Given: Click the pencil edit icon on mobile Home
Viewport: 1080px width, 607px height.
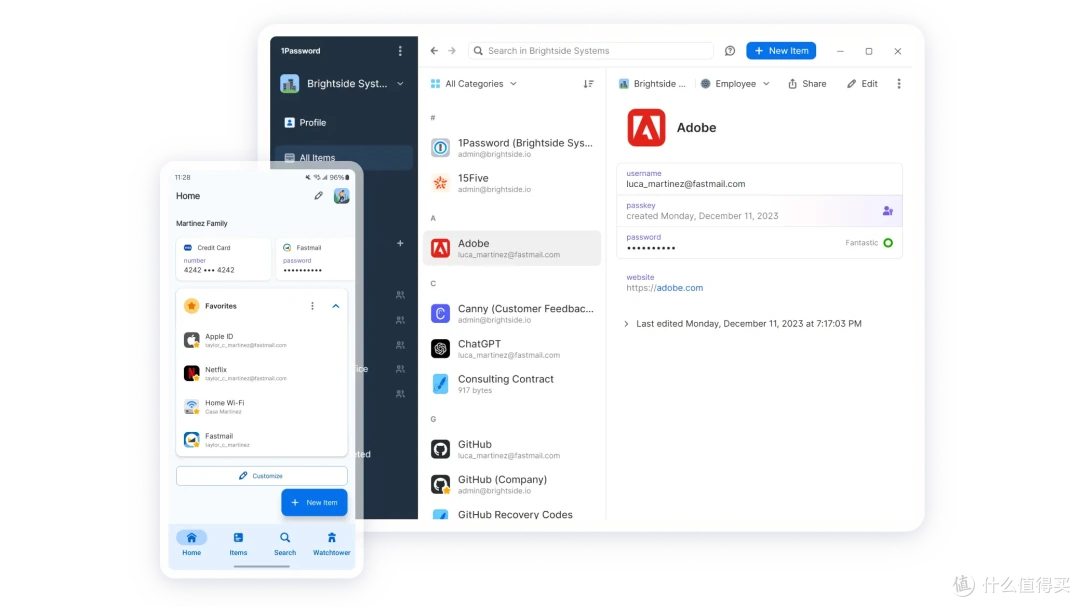Looking at the screenshot, I should (x=318, y=196).
